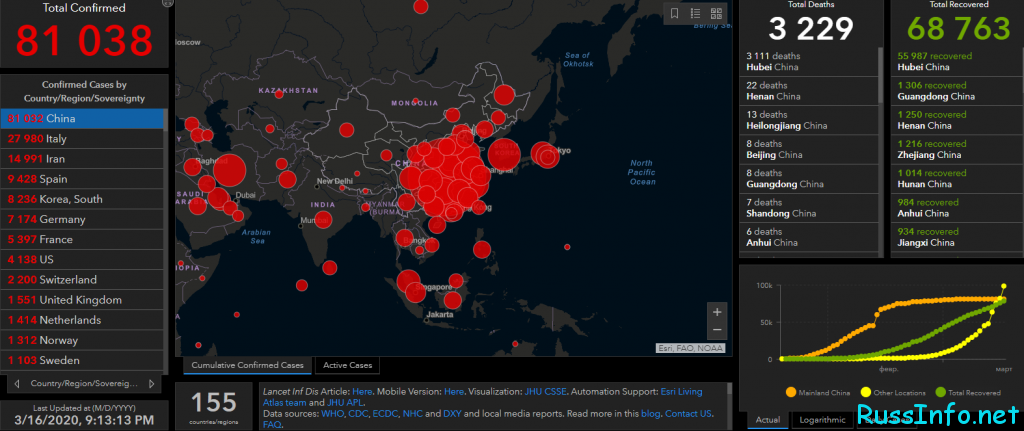
Task: Select the Actual chart tab
Action: point(767,420)
